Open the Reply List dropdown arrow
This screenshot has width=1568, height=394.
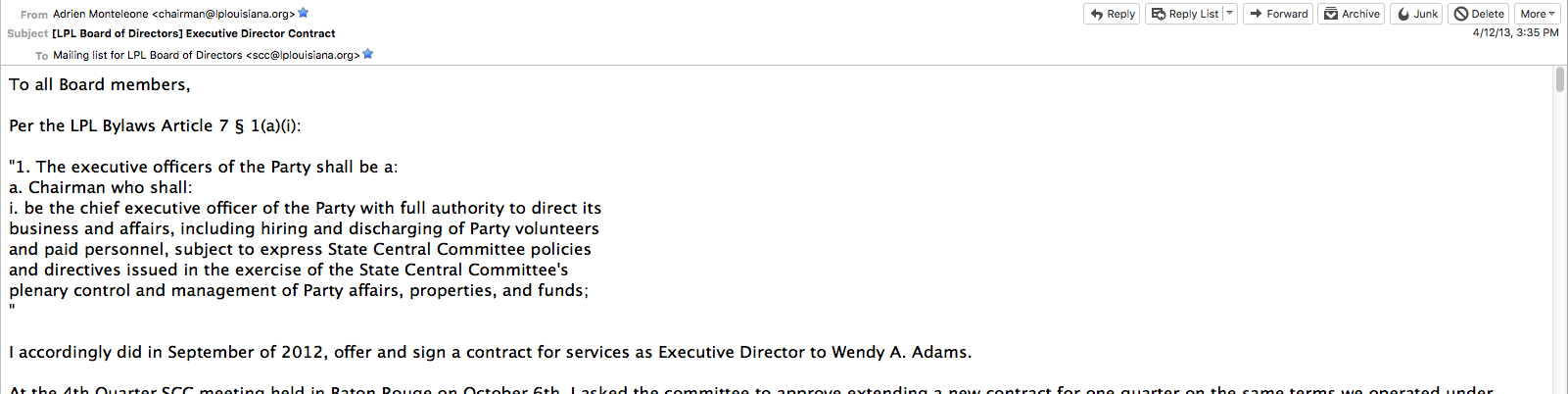[x=1230, y=14]
